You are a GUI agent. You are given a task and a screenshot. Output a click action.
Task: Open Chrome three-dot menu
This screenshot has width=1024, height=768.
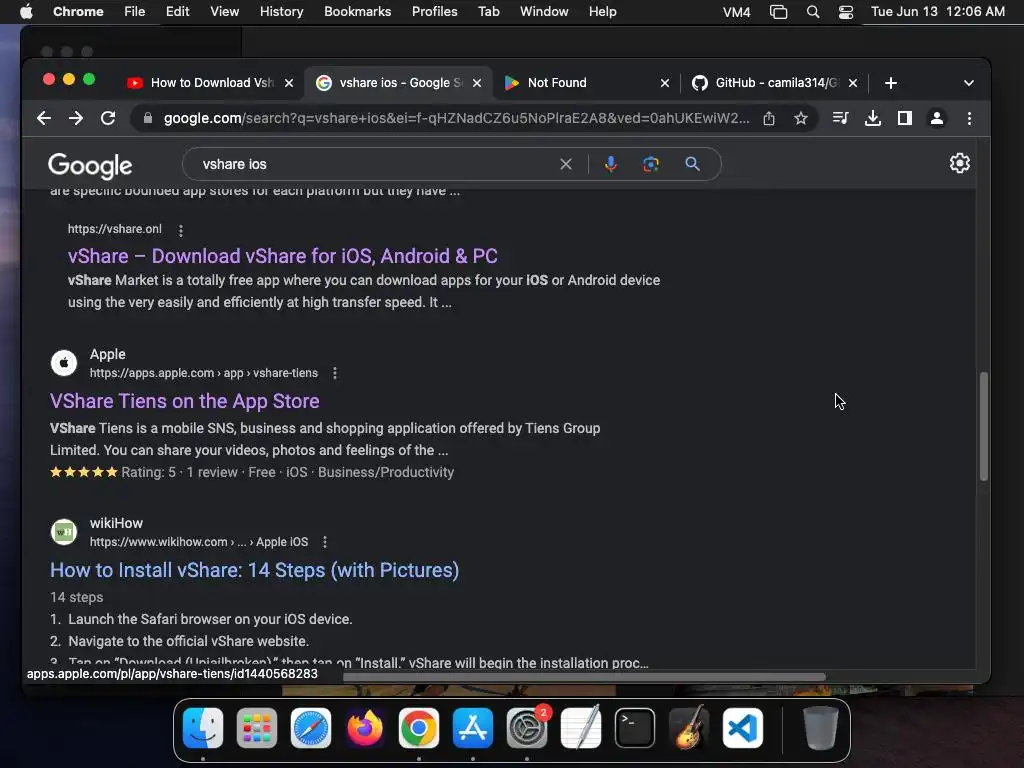pos(969,118)
